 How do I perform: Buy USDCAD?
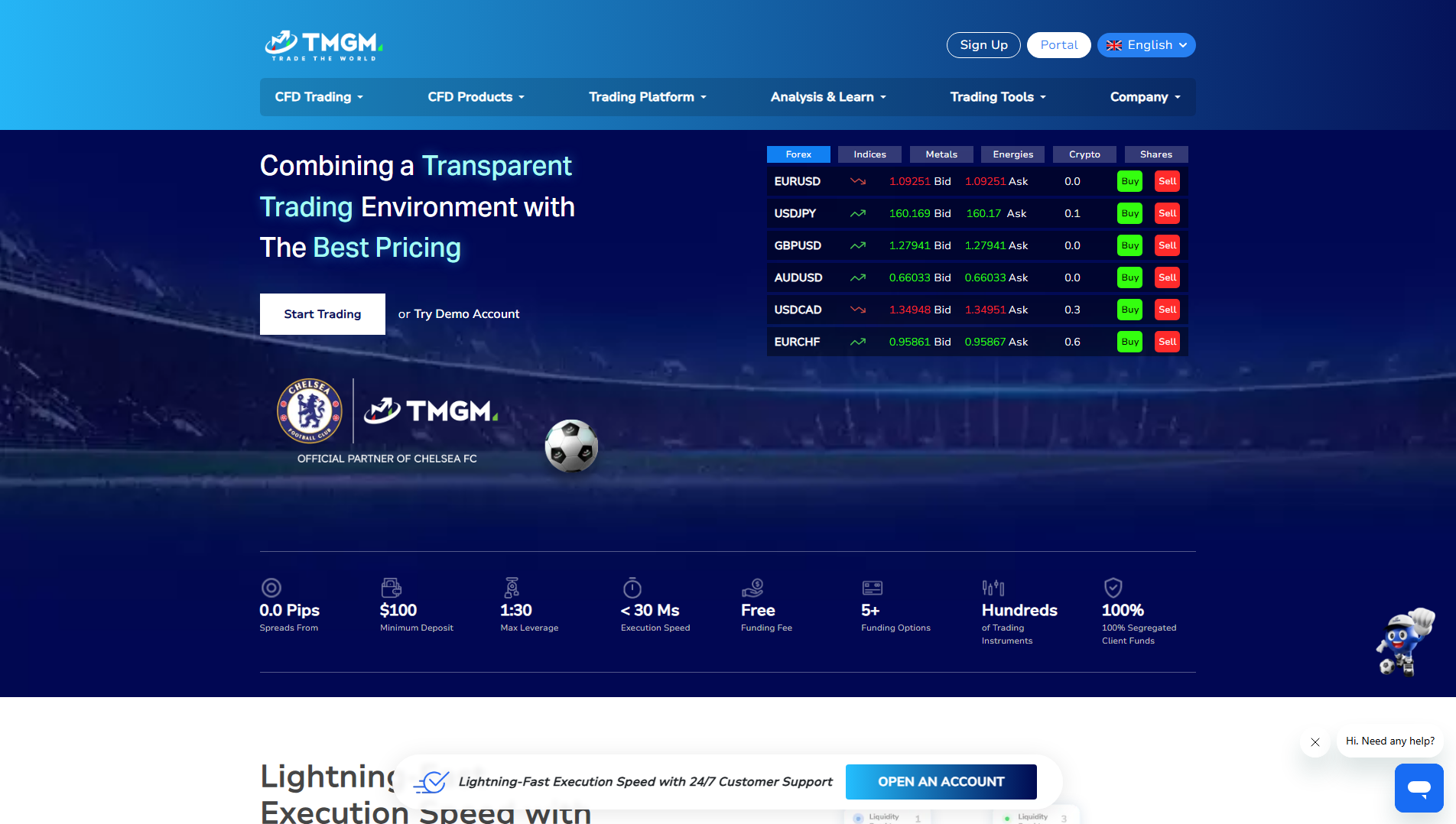1130,310
